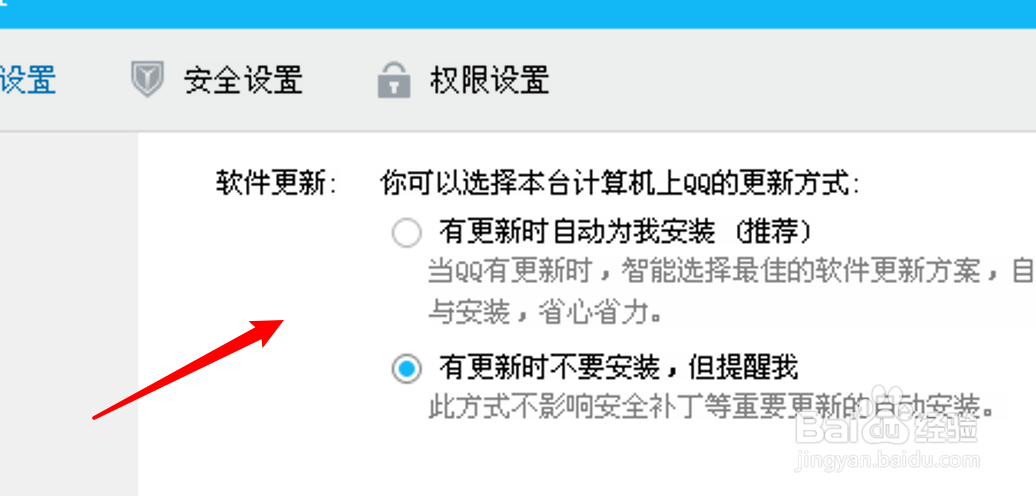Open the 安全设置 tab
Image resolution: width=1036 pixels, height=496 pixels.
(x=243, y=80)
